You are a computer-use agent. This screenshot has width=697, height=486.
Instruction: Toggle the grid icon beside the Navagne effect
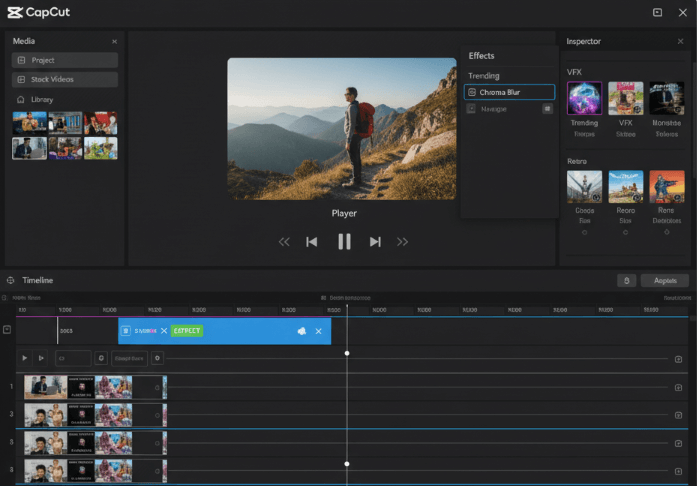point(547,108)
